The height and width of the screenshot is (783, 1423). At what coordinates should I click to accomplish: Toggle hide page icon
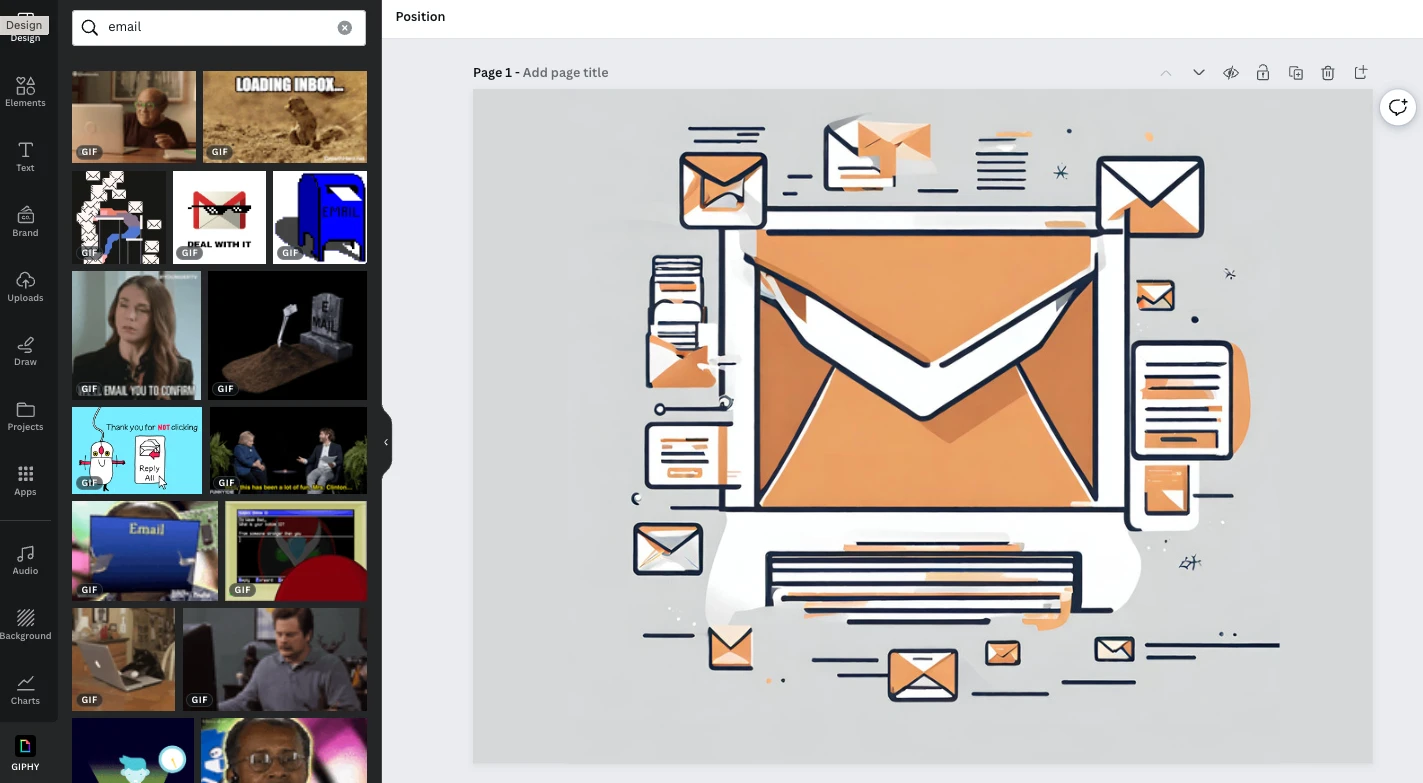tap(1231, 73)
